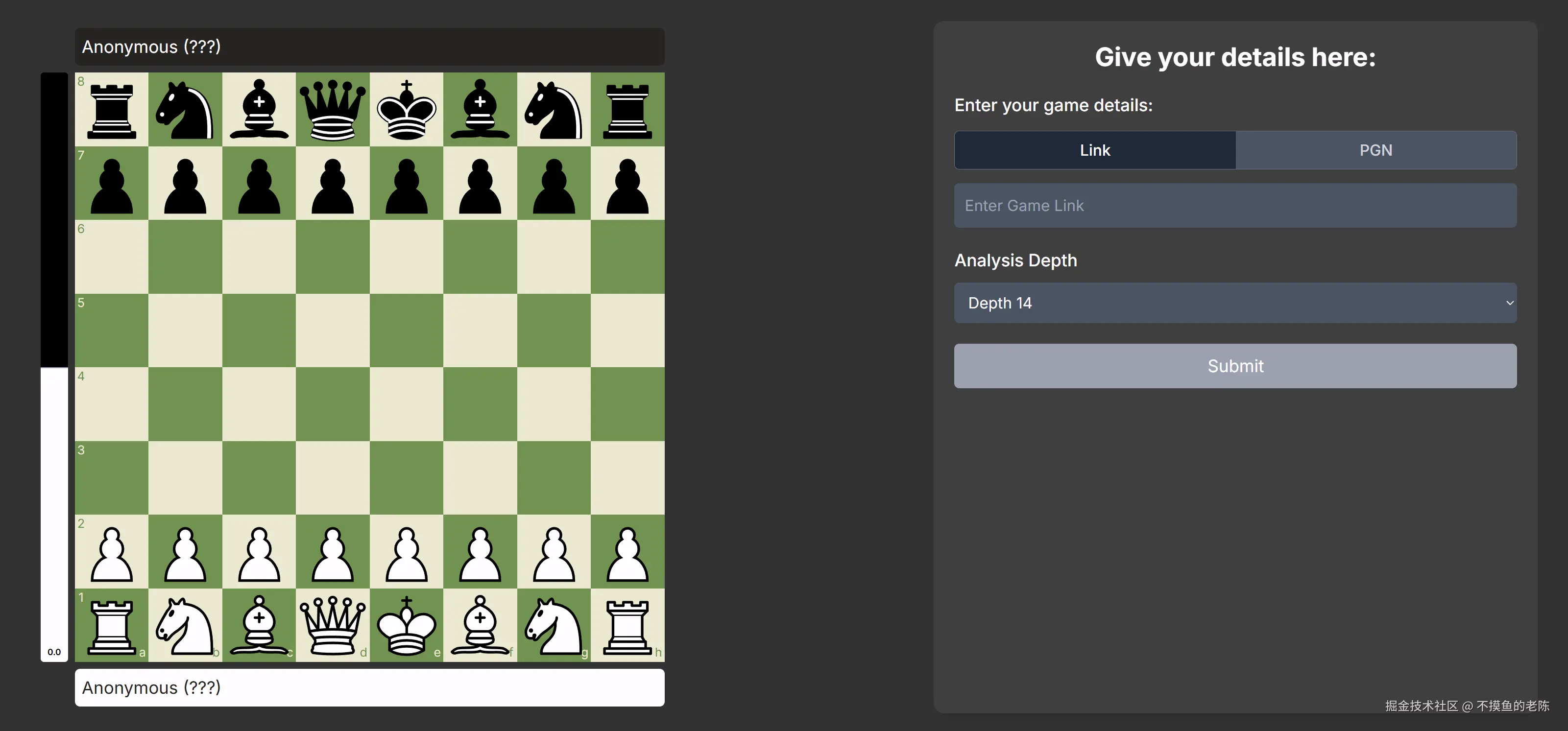Switch to the PGN tab

pos(1375,150)
